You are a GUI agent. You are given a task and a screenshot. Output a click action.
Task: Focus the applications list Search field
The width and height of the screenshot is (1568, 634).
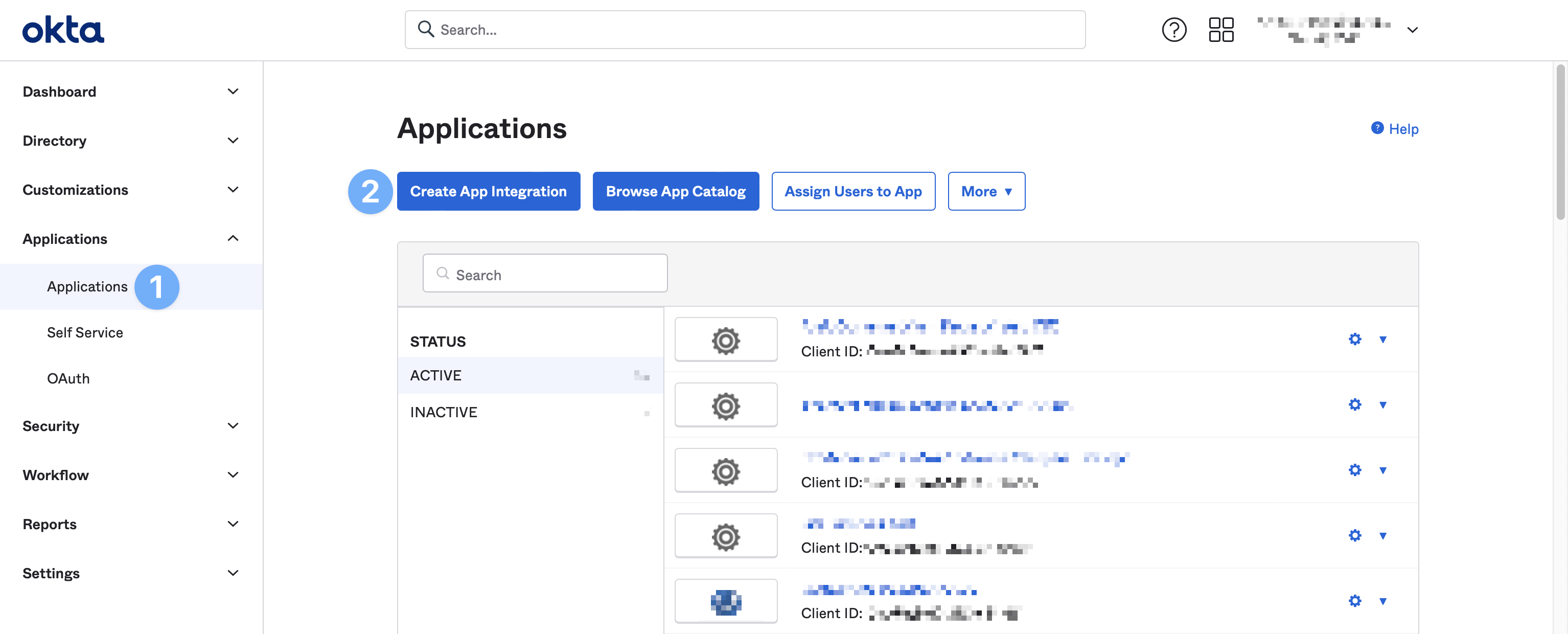tap(545, 274)
